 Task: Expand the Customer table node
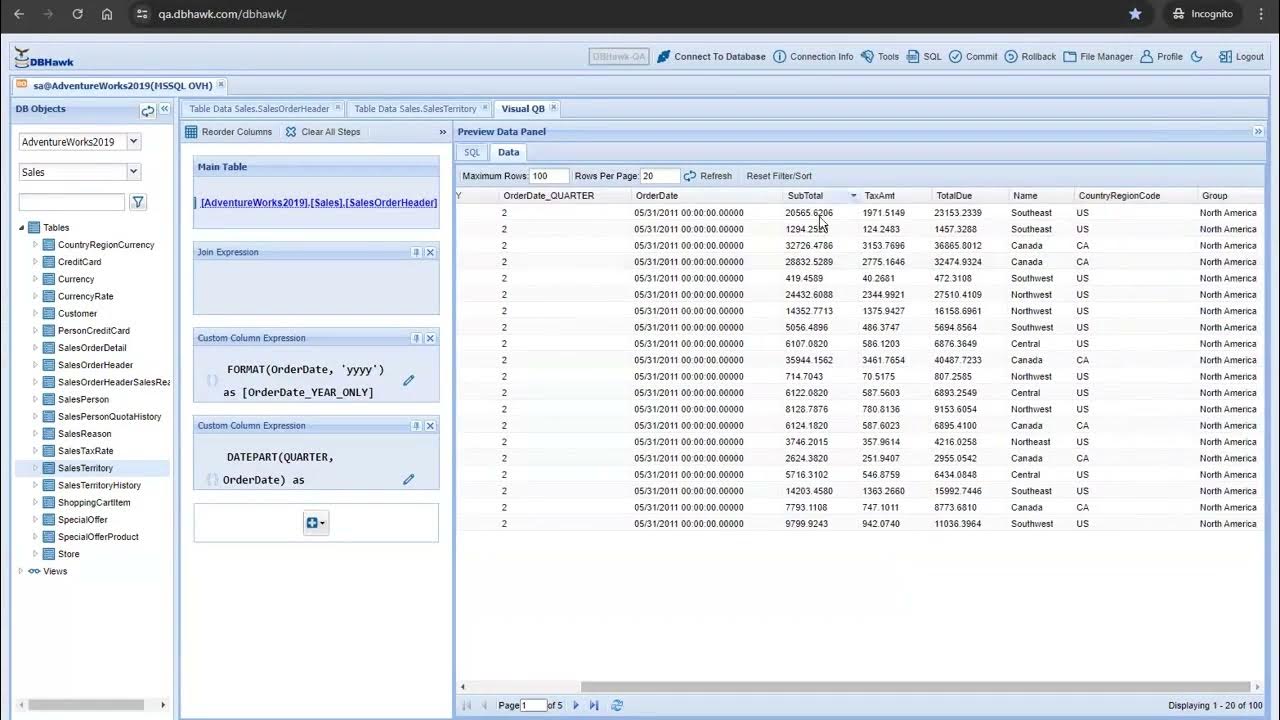(35, 313)
